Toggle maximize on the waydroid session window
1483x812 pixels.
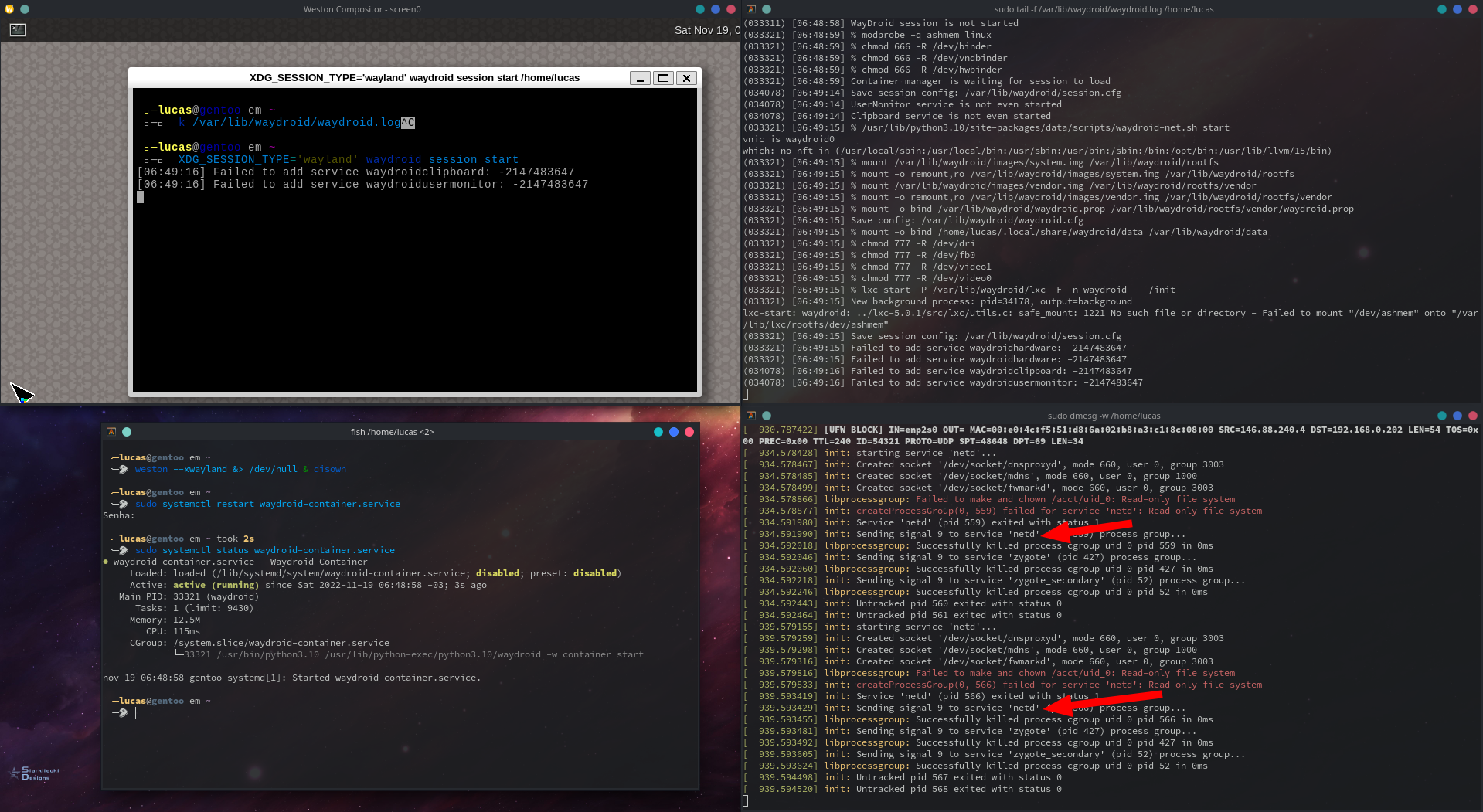[663, 78]
